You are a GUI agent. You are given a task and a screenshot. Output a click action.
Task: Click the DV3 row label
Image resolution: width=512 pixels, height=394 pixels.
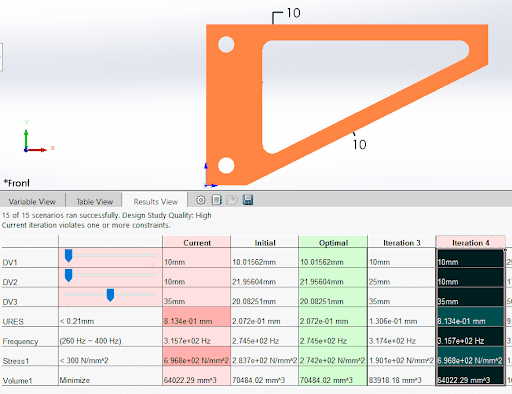[x=10, y=302]
